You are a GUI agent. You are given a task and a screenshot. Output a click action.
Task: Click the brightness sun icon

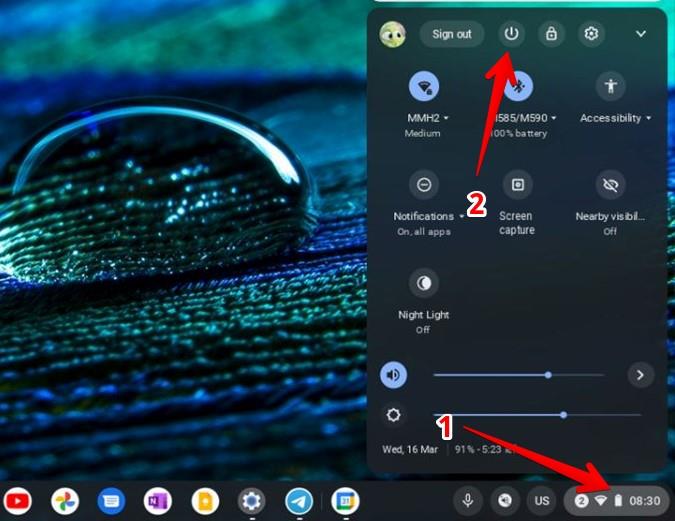393,415
